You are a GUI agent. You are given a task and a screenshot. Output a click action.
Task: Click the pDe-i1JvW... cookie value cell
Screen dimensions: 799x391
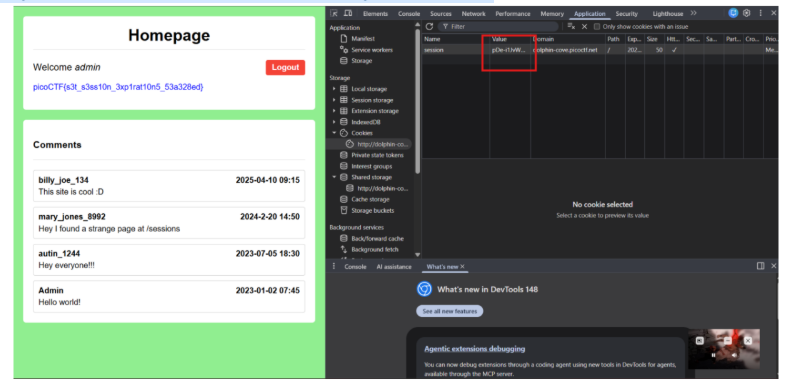tap(510, 50)
